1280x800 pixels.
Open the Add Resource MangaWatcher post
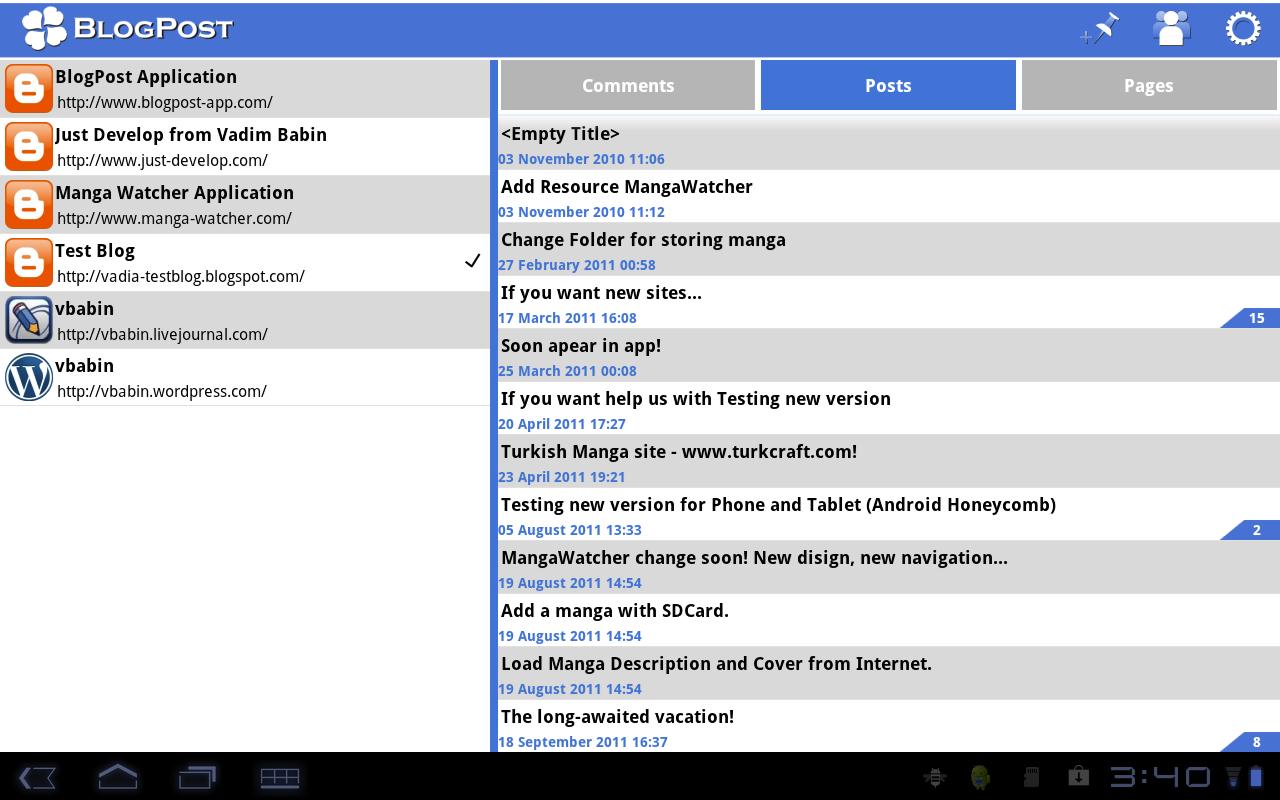coord(889,196)
